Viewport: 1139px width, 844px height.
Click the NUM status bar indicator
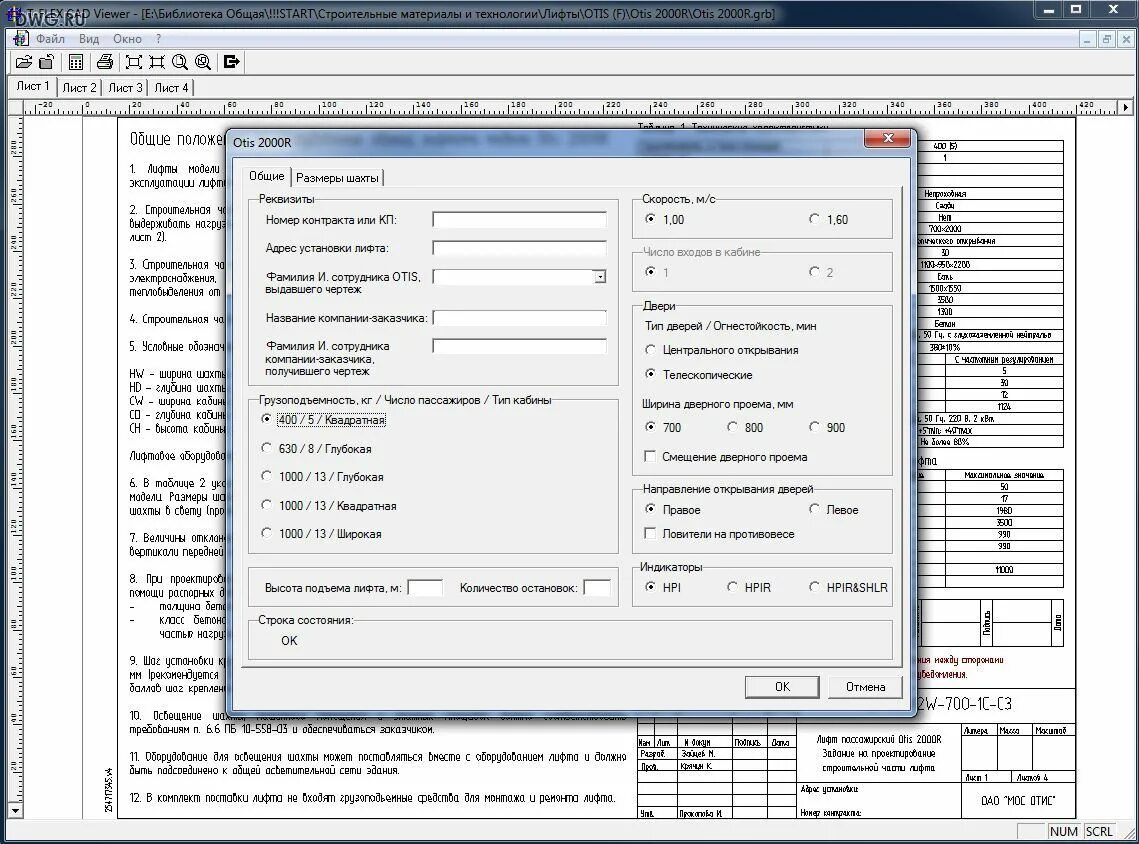coord(1063,832)
